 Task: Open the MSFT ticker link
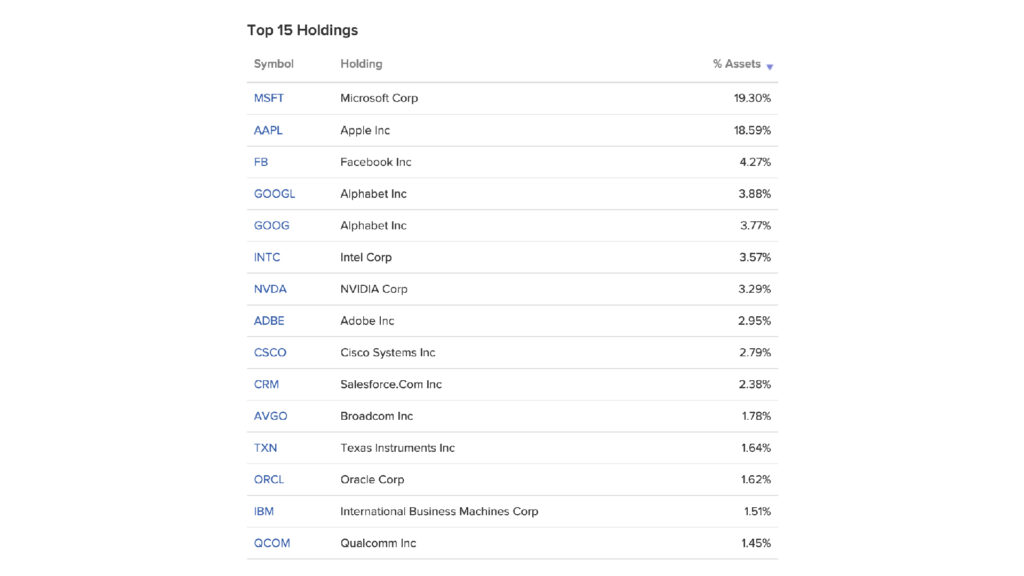(x=268, y=98)
